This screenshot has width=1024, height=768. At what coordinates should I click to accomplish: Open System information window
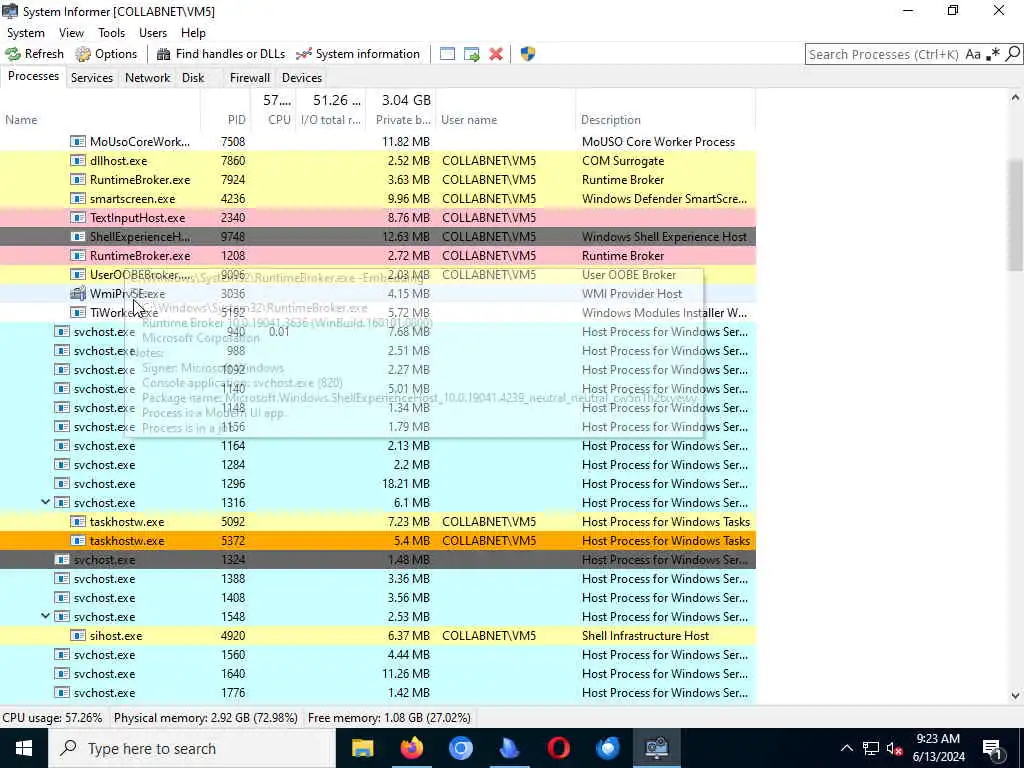(358, 54)
